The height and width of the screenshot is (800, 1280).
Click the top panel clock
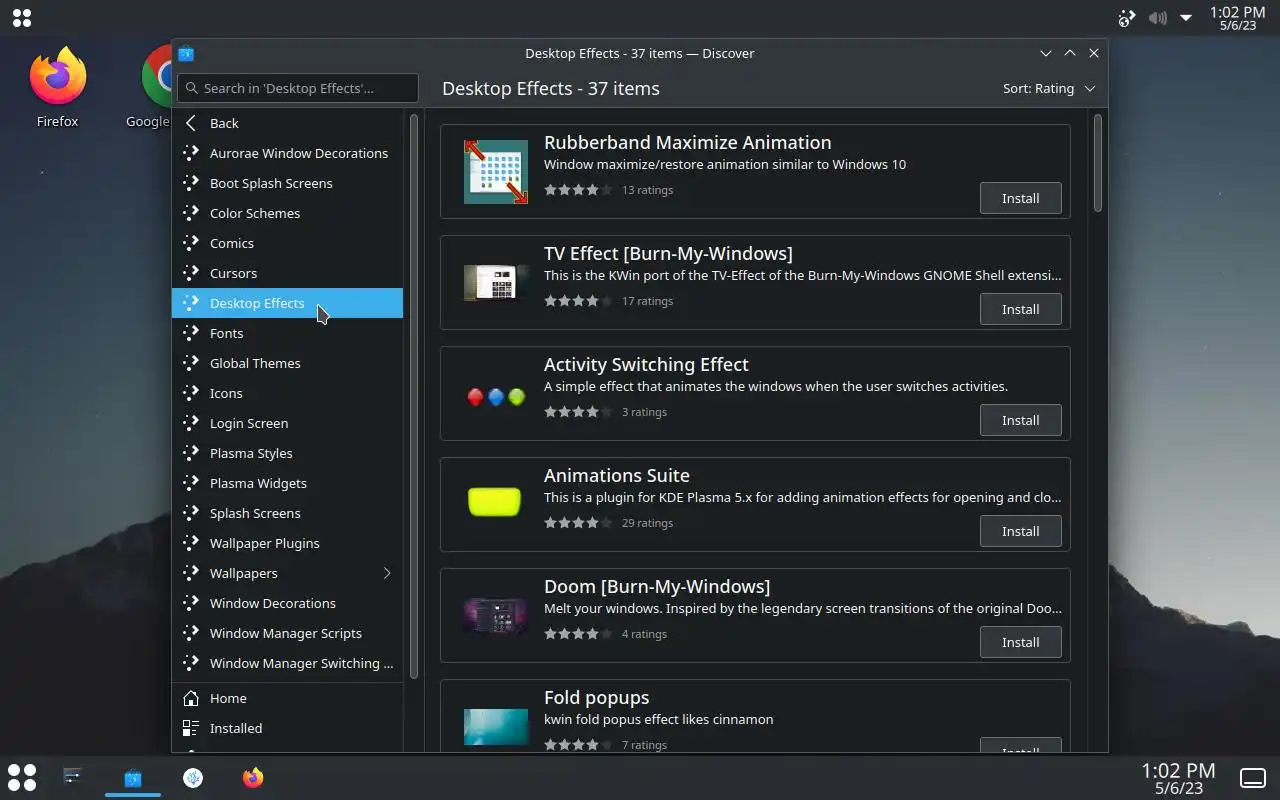(1237, 18)
